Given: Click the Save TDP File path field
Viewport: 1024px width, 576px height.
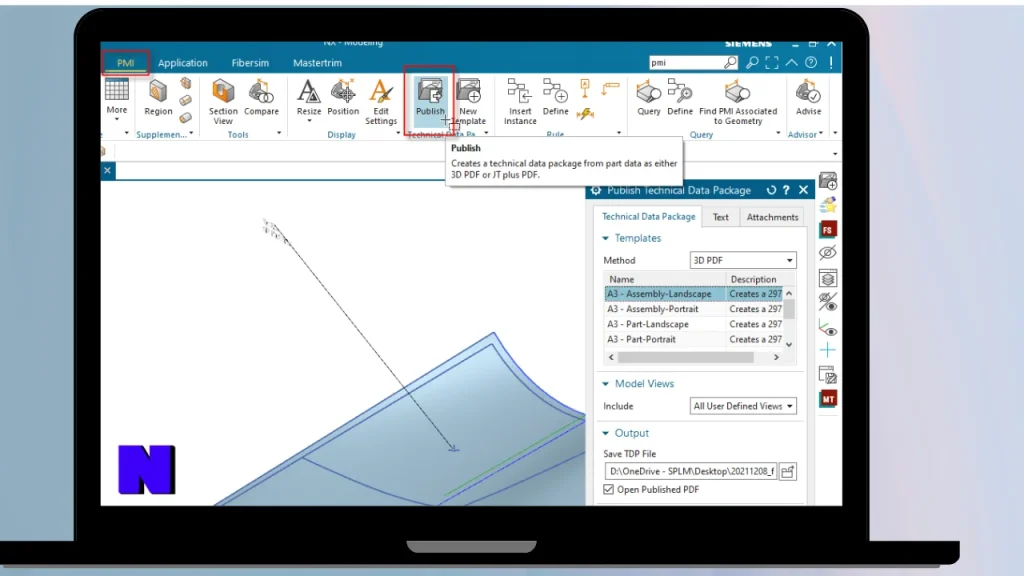Looking at the screenshot, I should (x=691, y=471).
